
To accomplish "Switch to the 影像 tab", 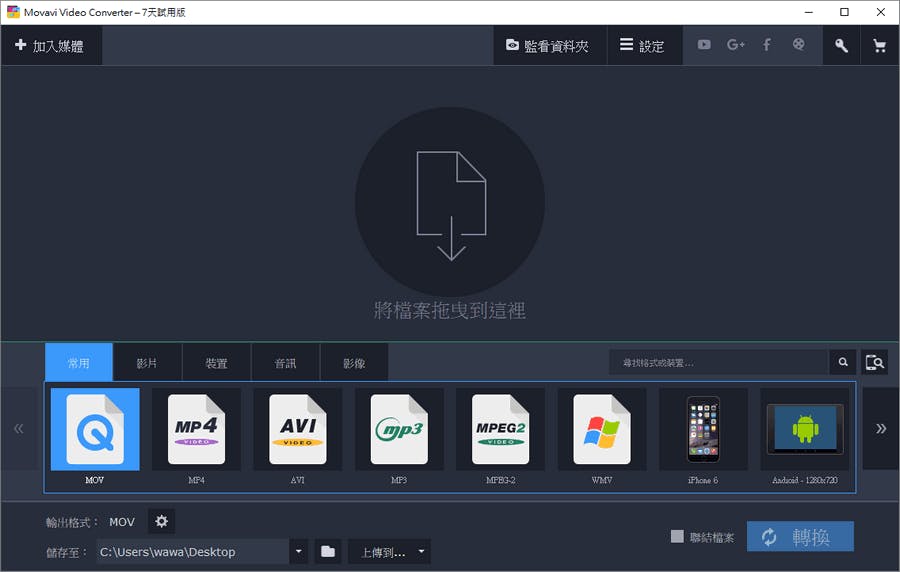I will (x=354, y=362).
